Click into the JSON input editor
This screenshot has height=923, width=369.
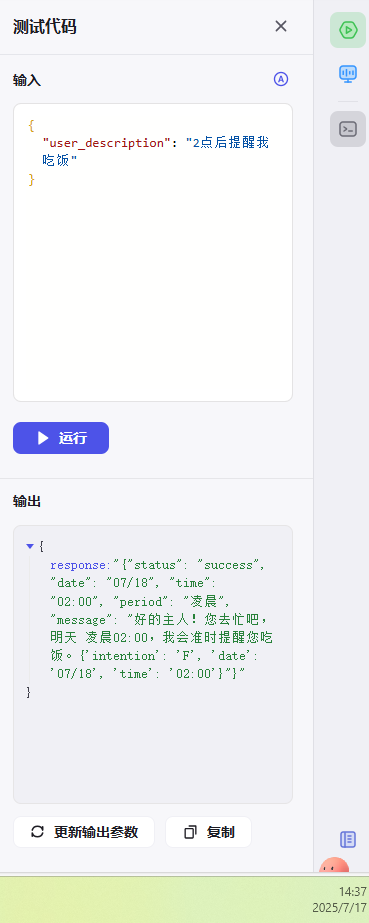(153, 253)
